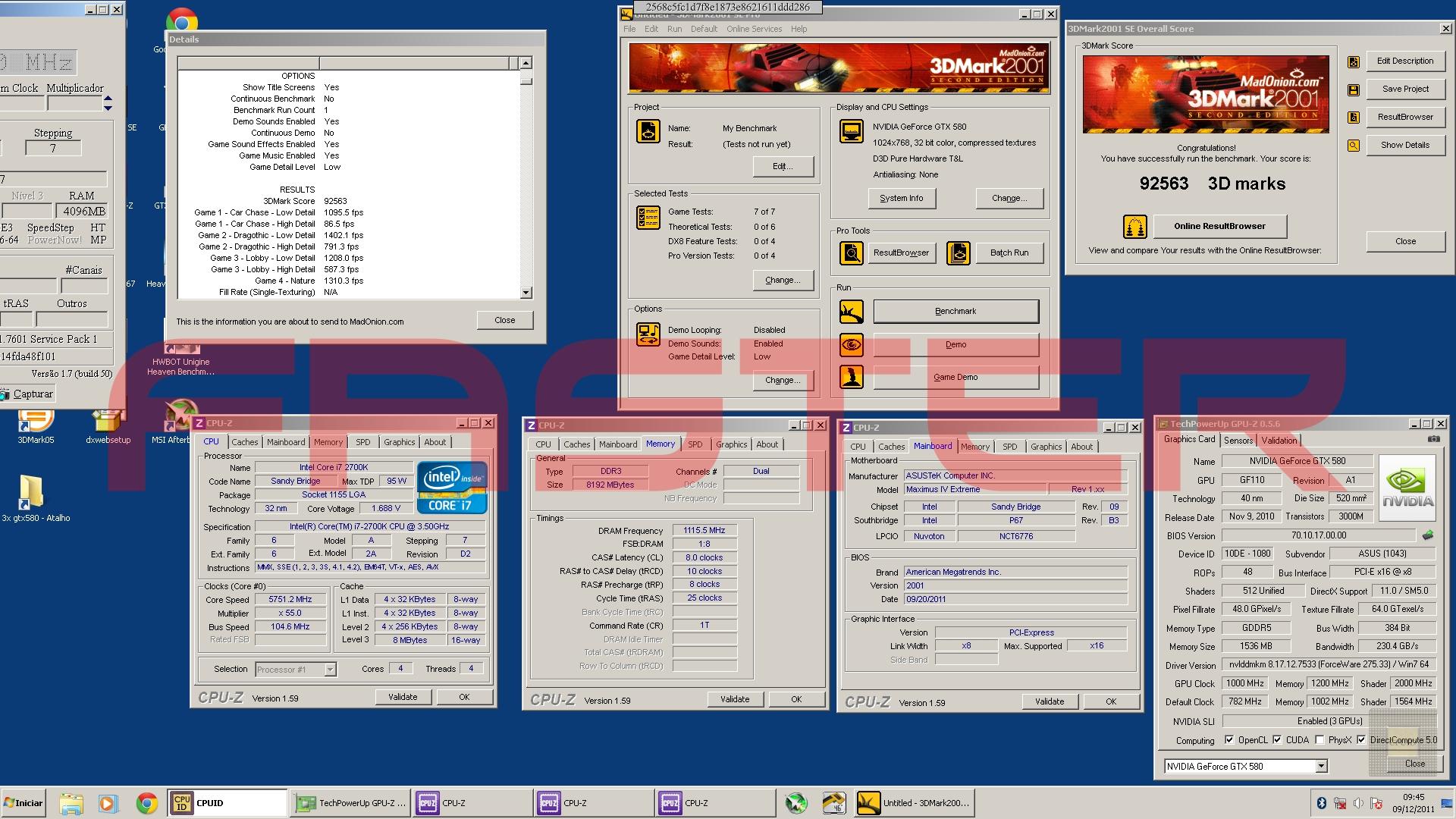
Task: Click the Game Demo joystick icon
Action: [x=852, y=377]
